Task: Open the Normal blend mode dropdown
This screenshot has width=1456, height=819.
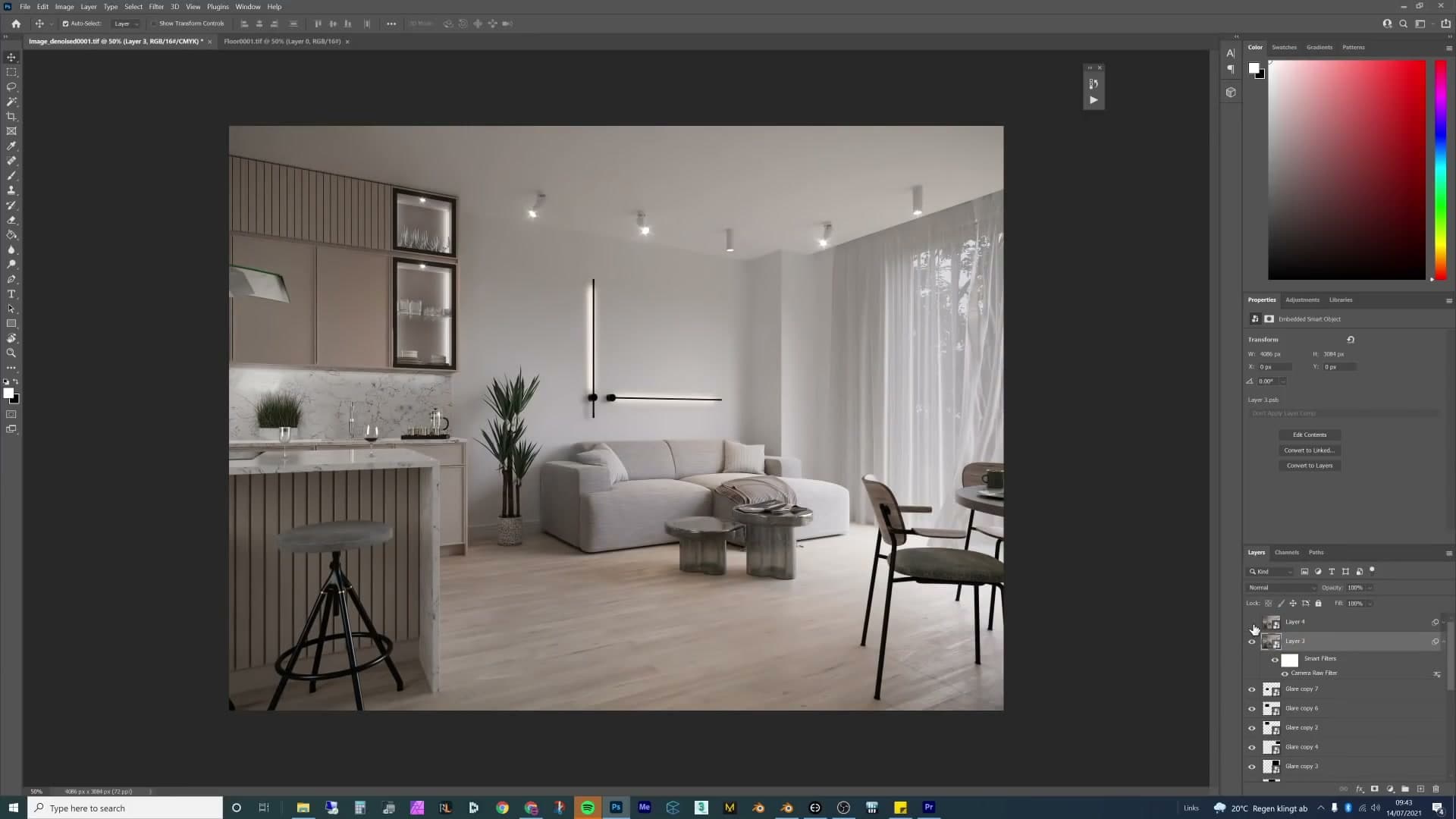Action: (x=1282, y=588)
